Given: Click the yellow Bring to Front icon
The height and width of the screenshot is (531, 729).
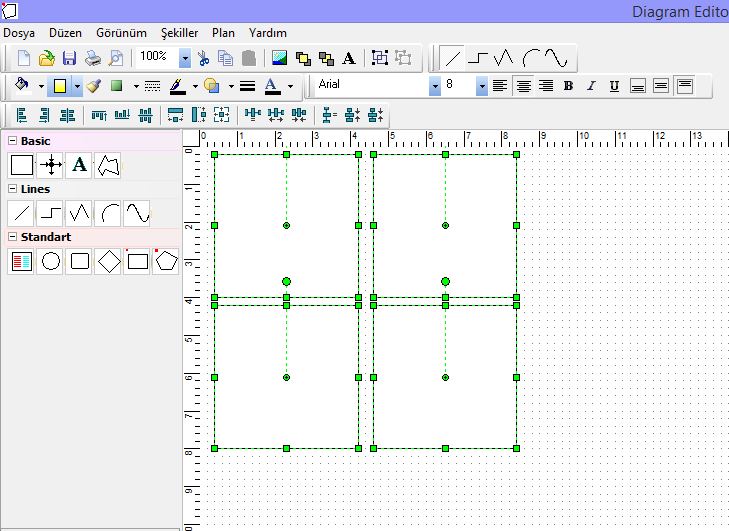Looking at the screenshot, I should coord(303,58).
